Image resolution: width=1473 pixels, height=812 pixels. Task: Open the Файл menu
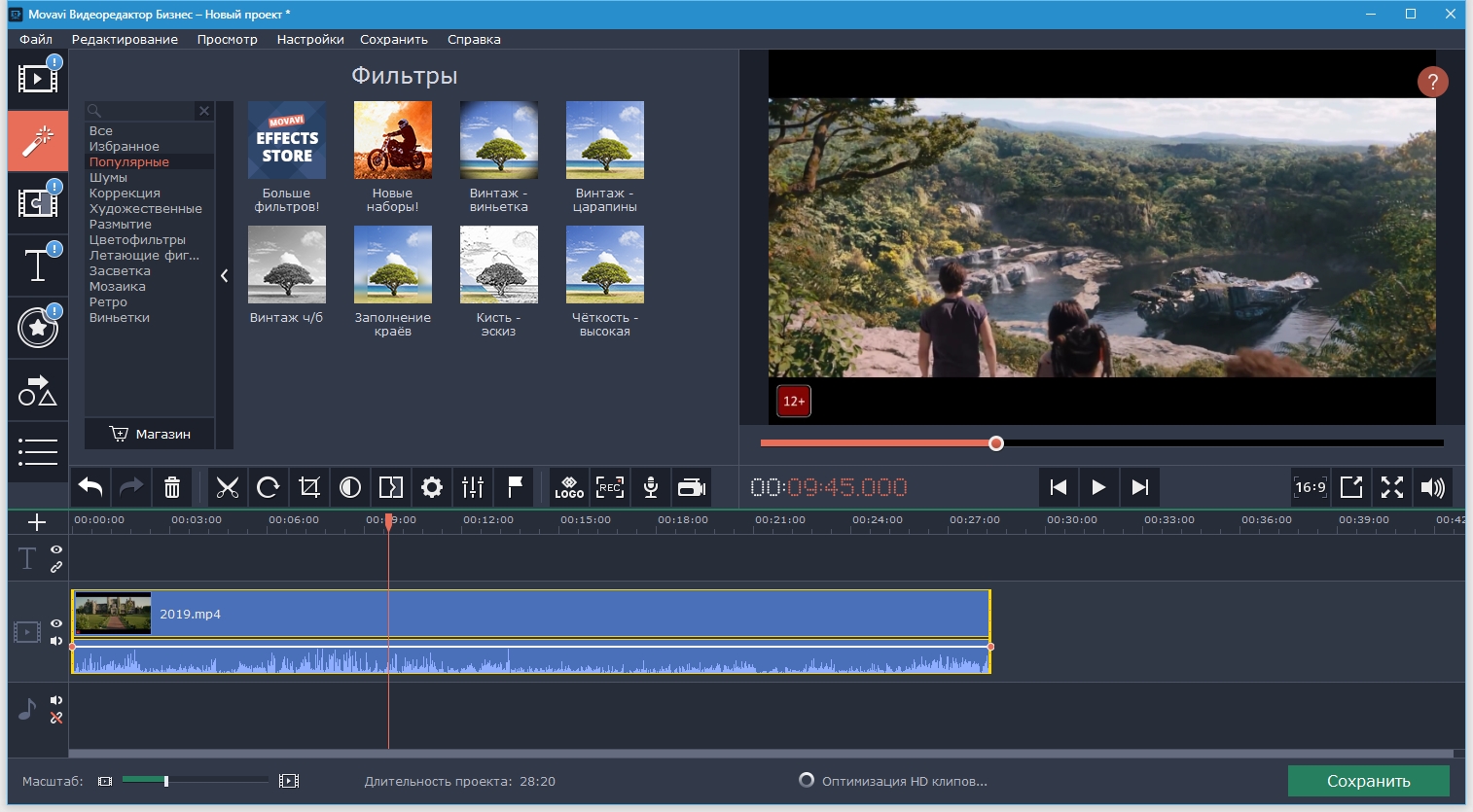pyautogui.click(x=36, y=40)
